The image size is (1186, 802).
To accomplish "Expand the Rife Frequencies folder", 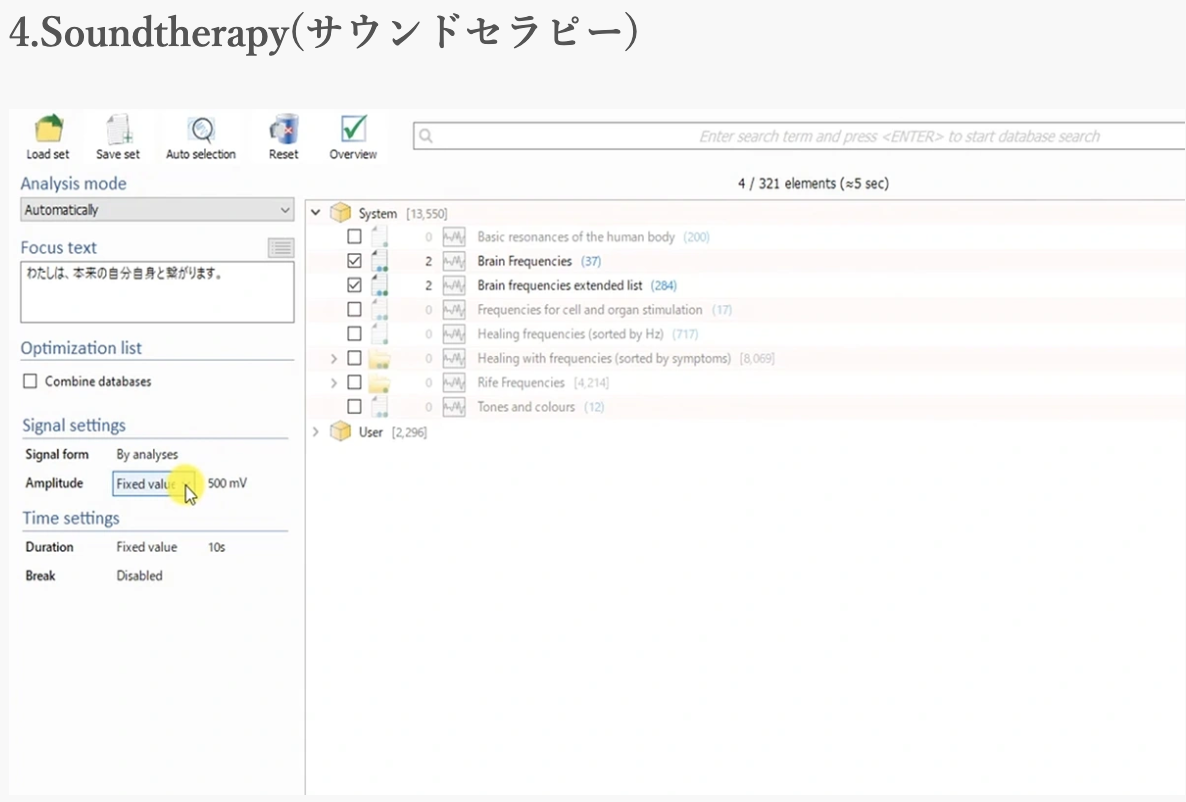I will [334, 383].
